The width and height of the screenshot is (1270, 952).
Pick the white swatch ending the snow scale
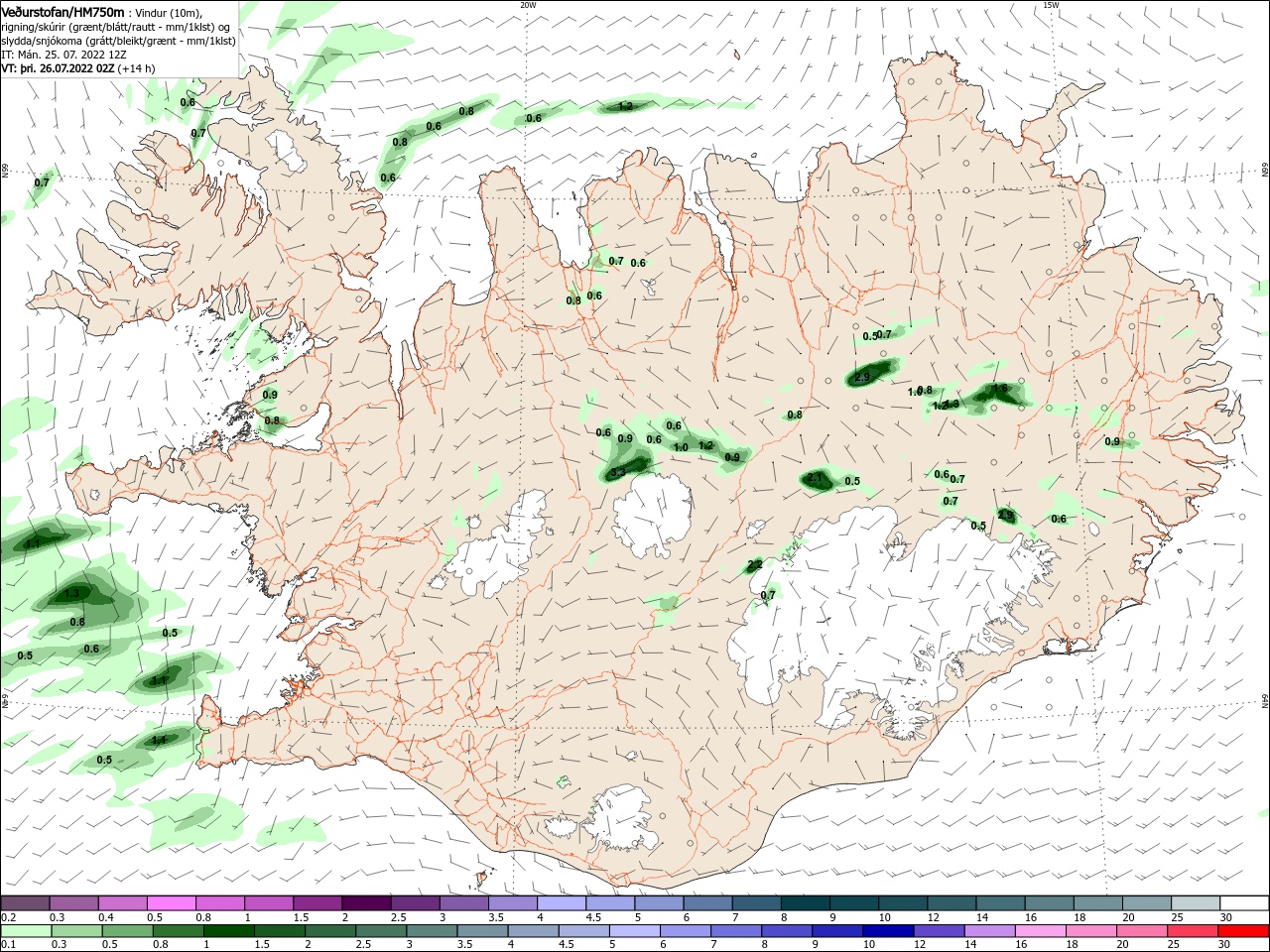1245,903
